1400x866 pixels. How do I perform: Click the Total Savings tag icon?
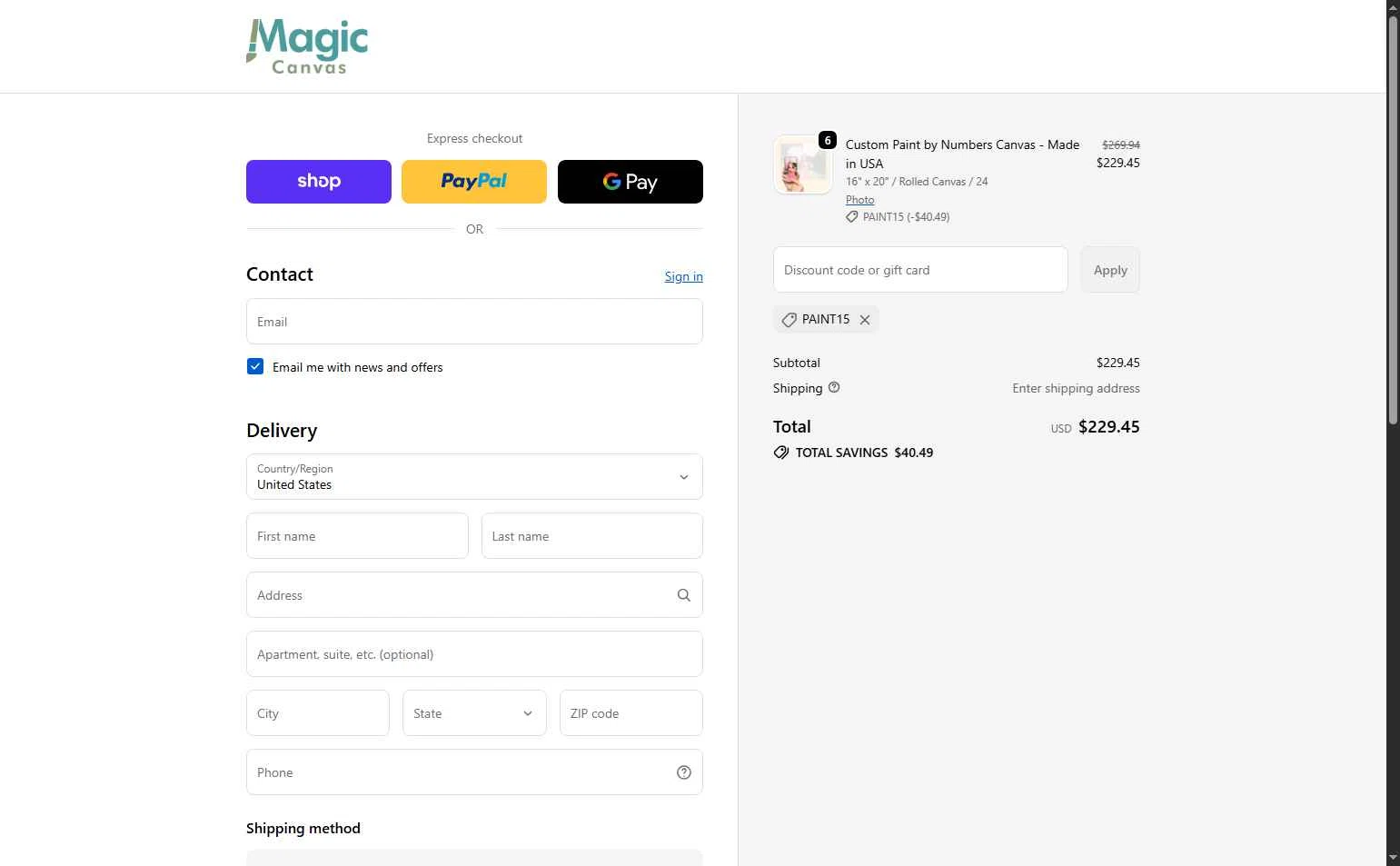coord(781,453)
